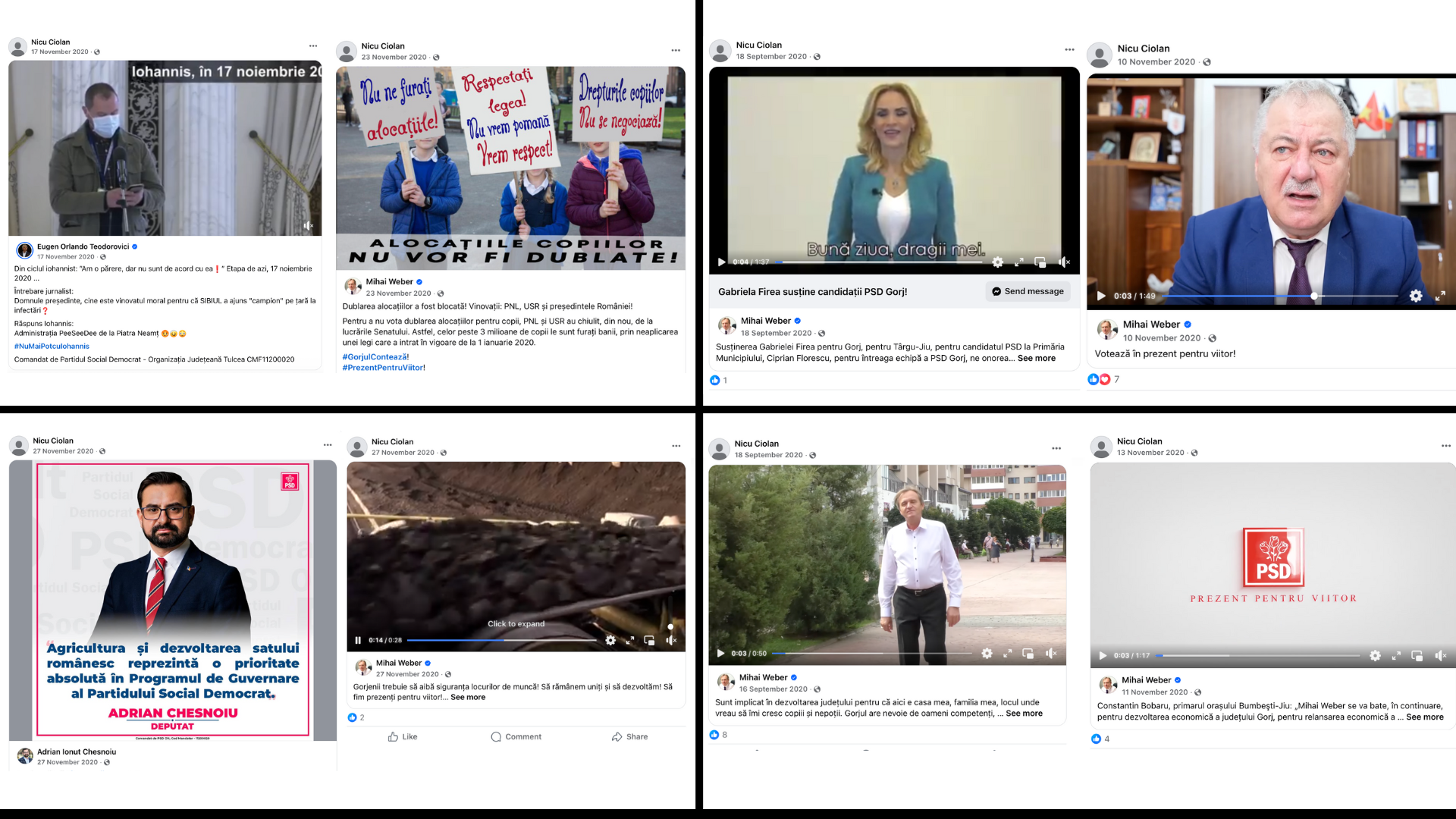Enter fullscreen on white shirt video
The width and height of the screenshot is (1456, 819).
pos(1007,653)
